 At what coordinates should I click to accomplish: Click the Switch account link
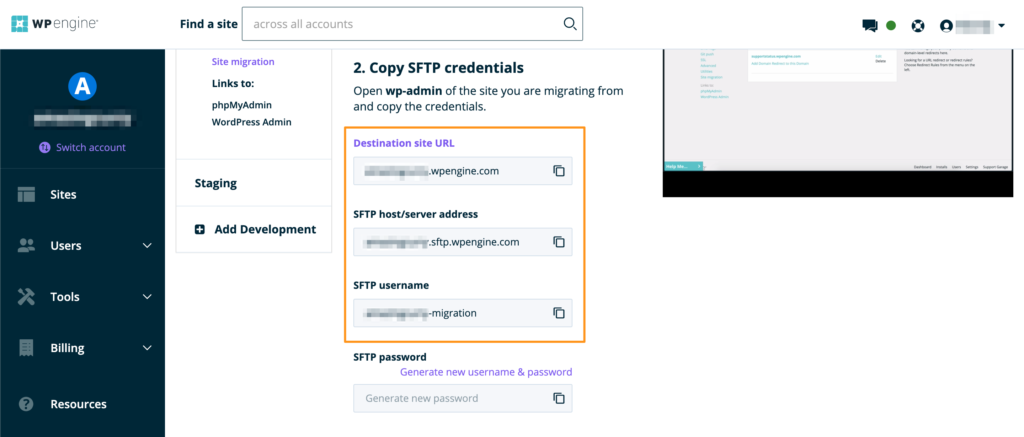tap(90, 148)
